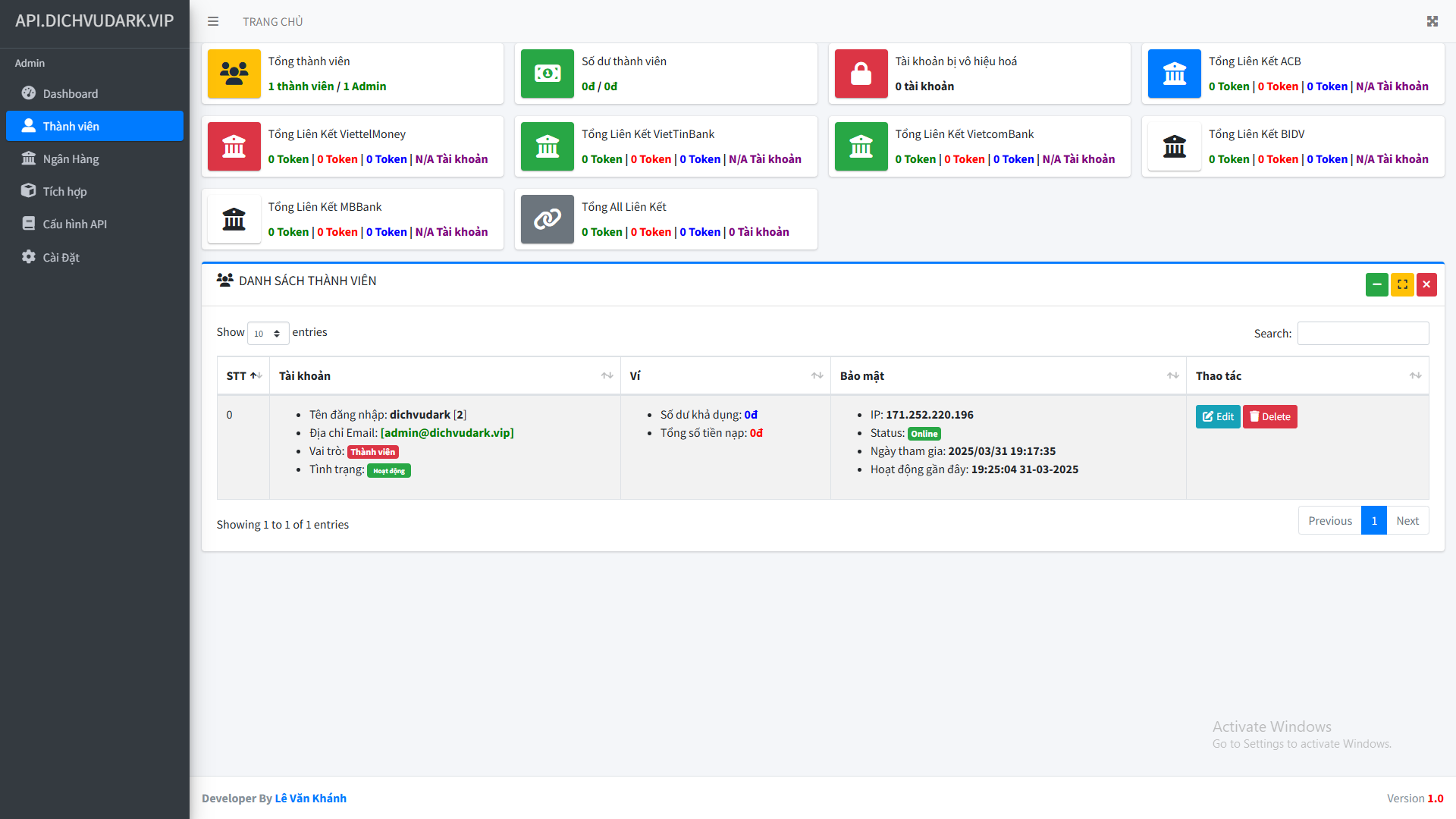Click the green money balance icon

pyautogui.click(x=547, y=74)
